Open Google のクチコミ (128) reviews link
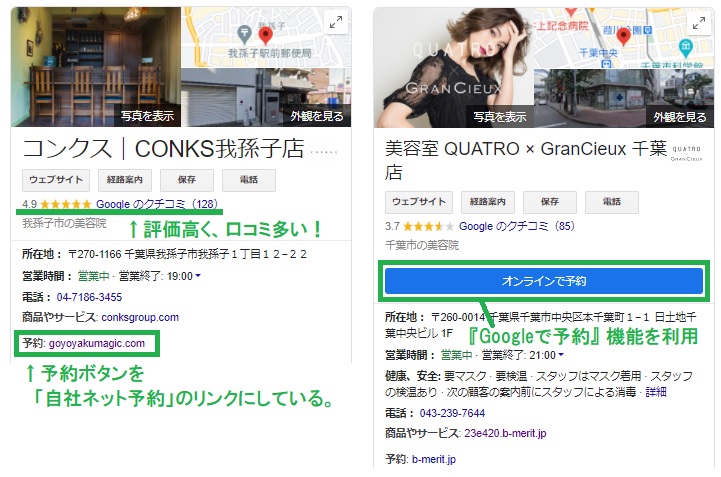 (x=157, y=204)
